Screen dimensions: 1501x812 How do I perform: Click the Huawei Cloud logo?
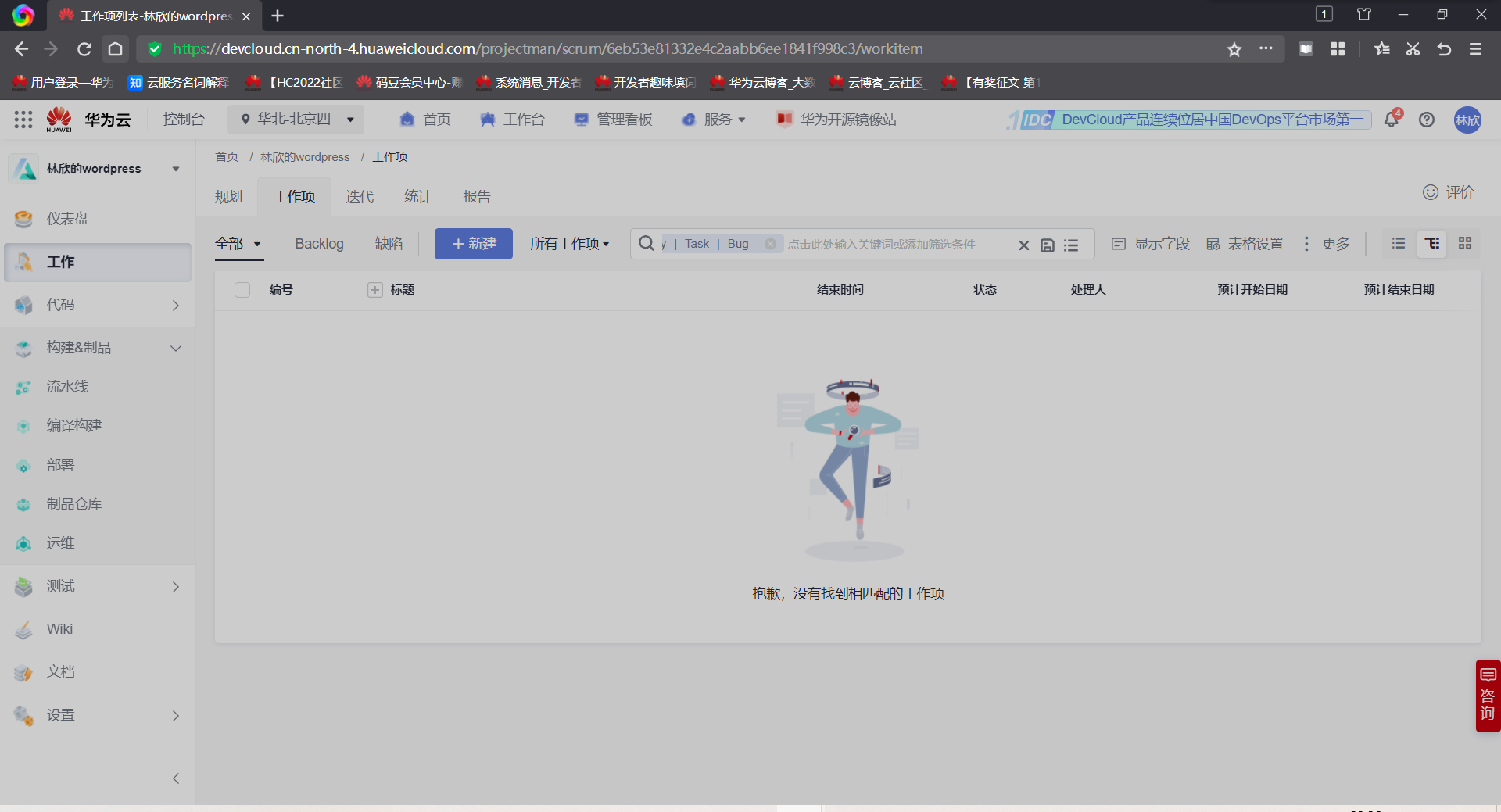tap(88, 120)
